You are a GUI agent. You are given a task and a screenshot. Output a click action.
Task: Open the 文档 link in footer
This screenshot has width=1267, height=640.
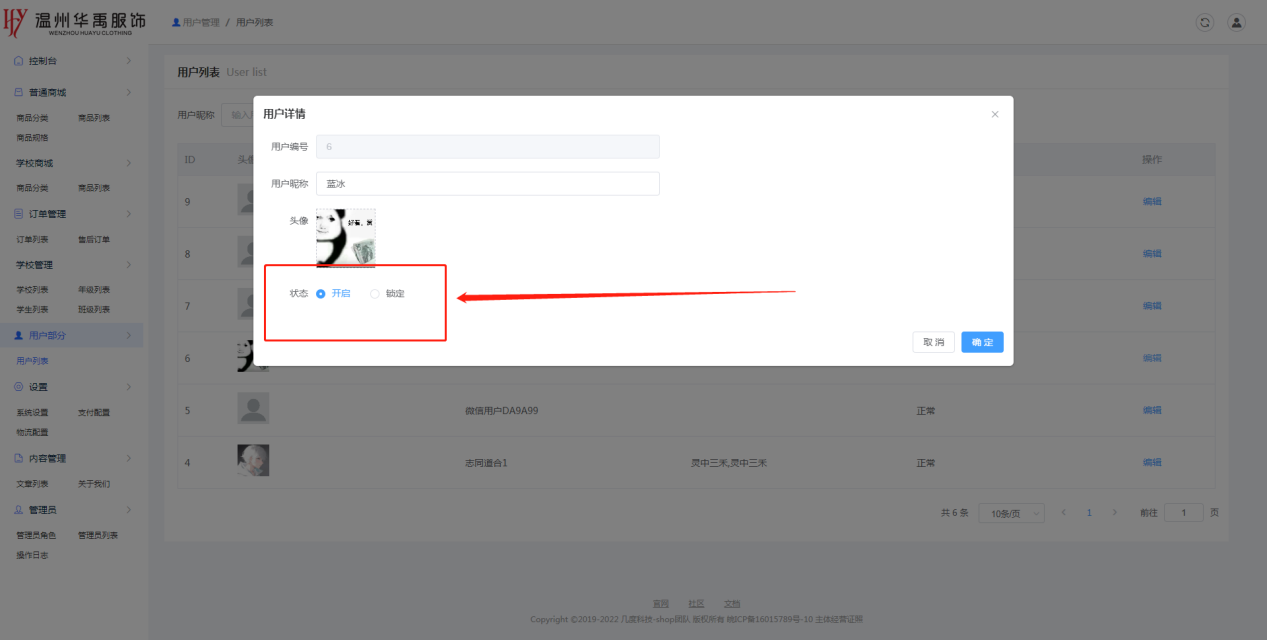tap(732, 604)
